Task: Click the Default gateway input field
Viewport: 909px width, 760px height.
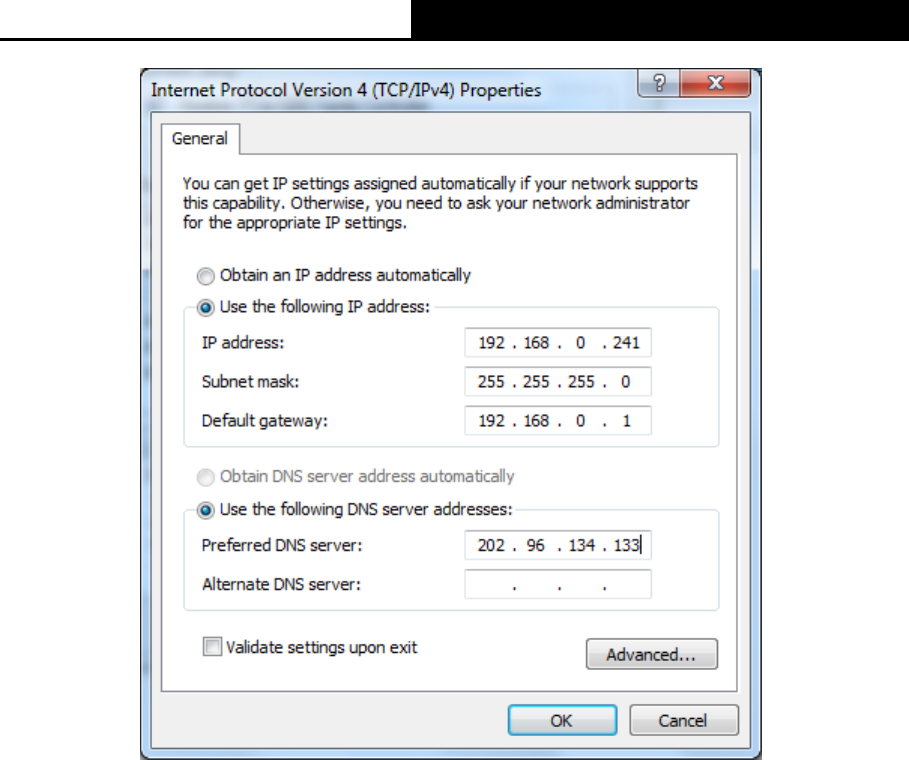Action: point(558,420)
